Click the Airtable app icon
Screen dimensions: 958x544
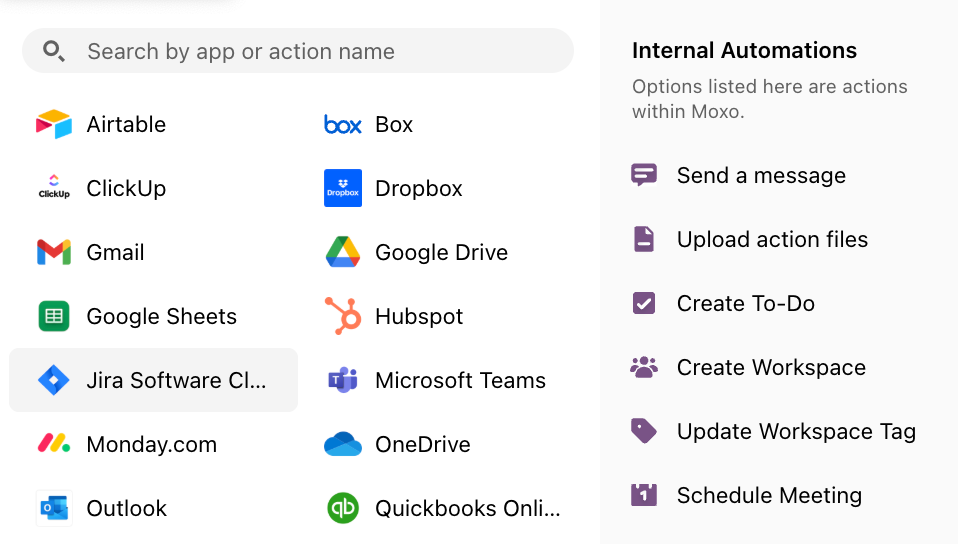(54, 124)
